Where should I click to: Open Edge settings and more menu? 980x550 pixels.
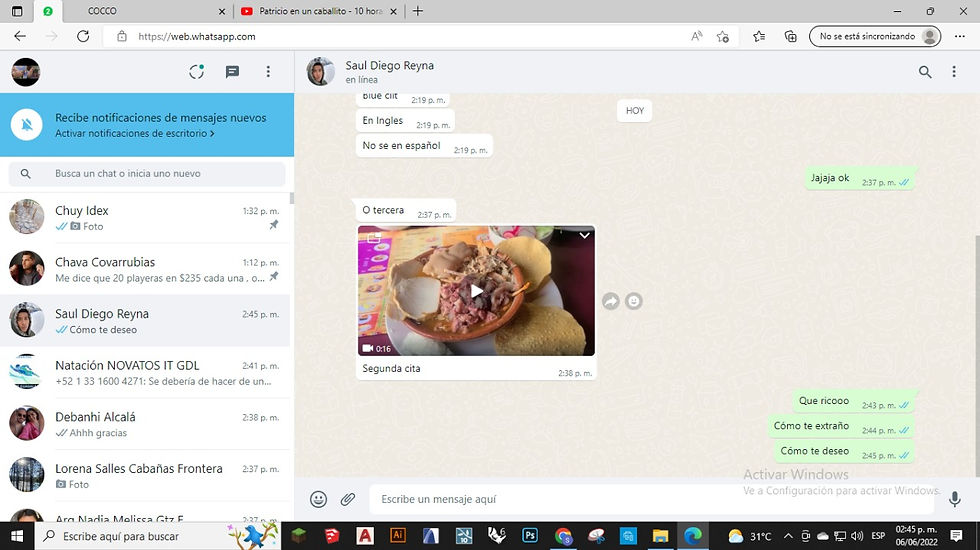(x=960, y=36)
